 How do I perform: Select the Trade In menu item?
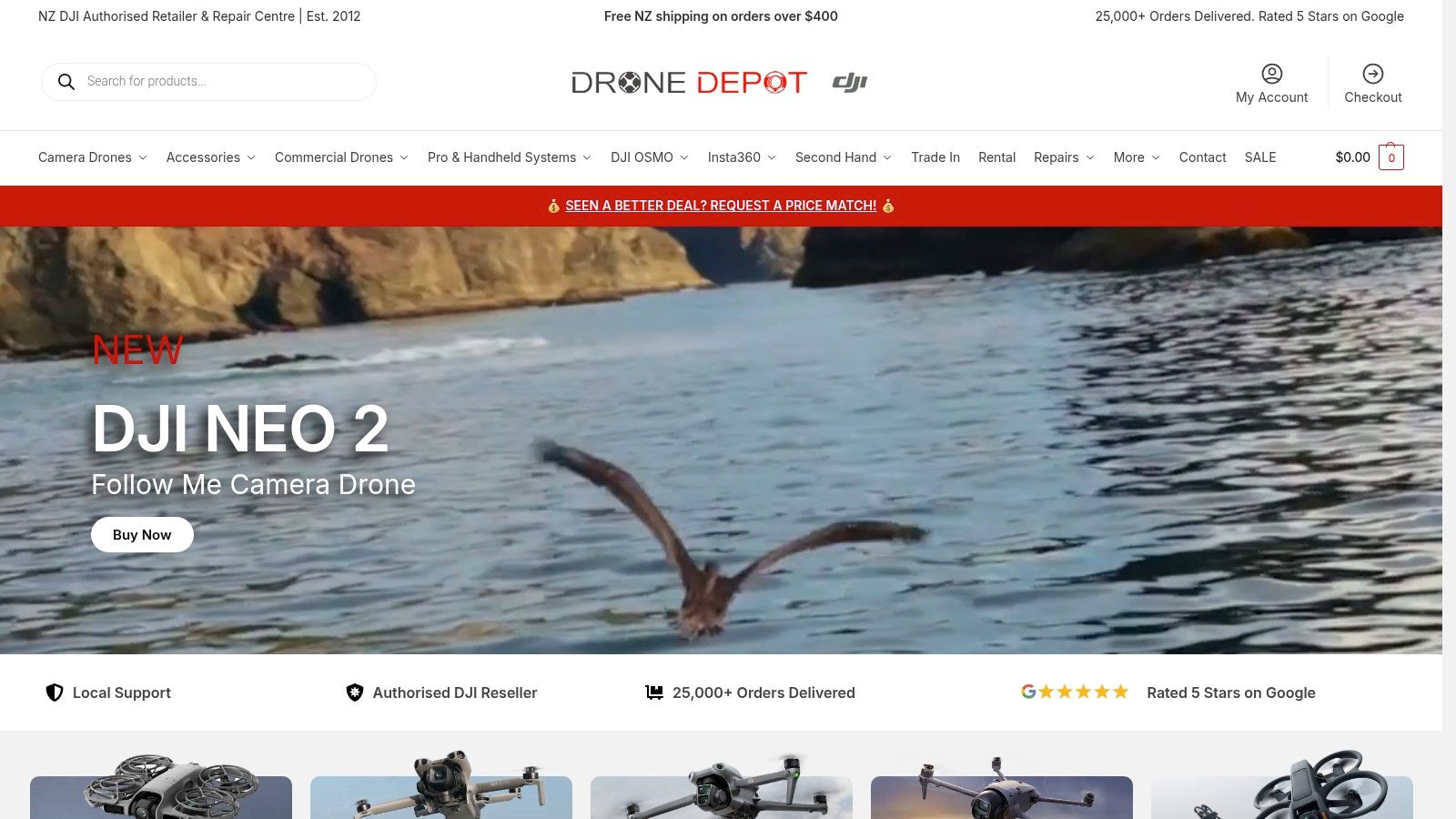pos(935,157)
